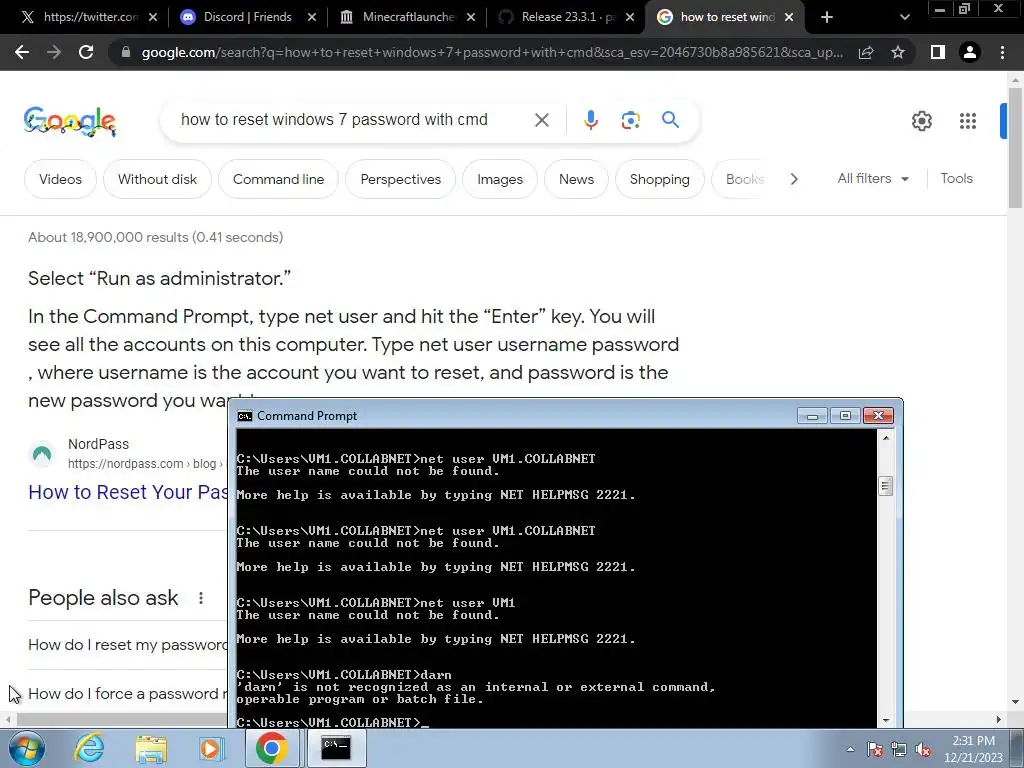
Task: Show more search filter chips arrow
Action: 793,179
